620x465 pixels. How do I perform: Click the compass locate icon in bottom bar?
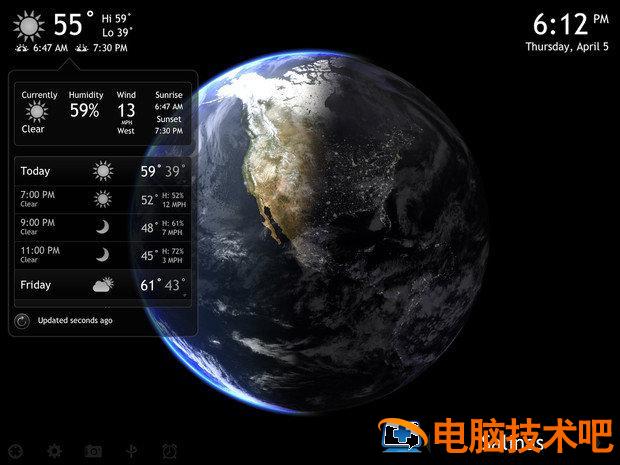(x=14, y=451)
